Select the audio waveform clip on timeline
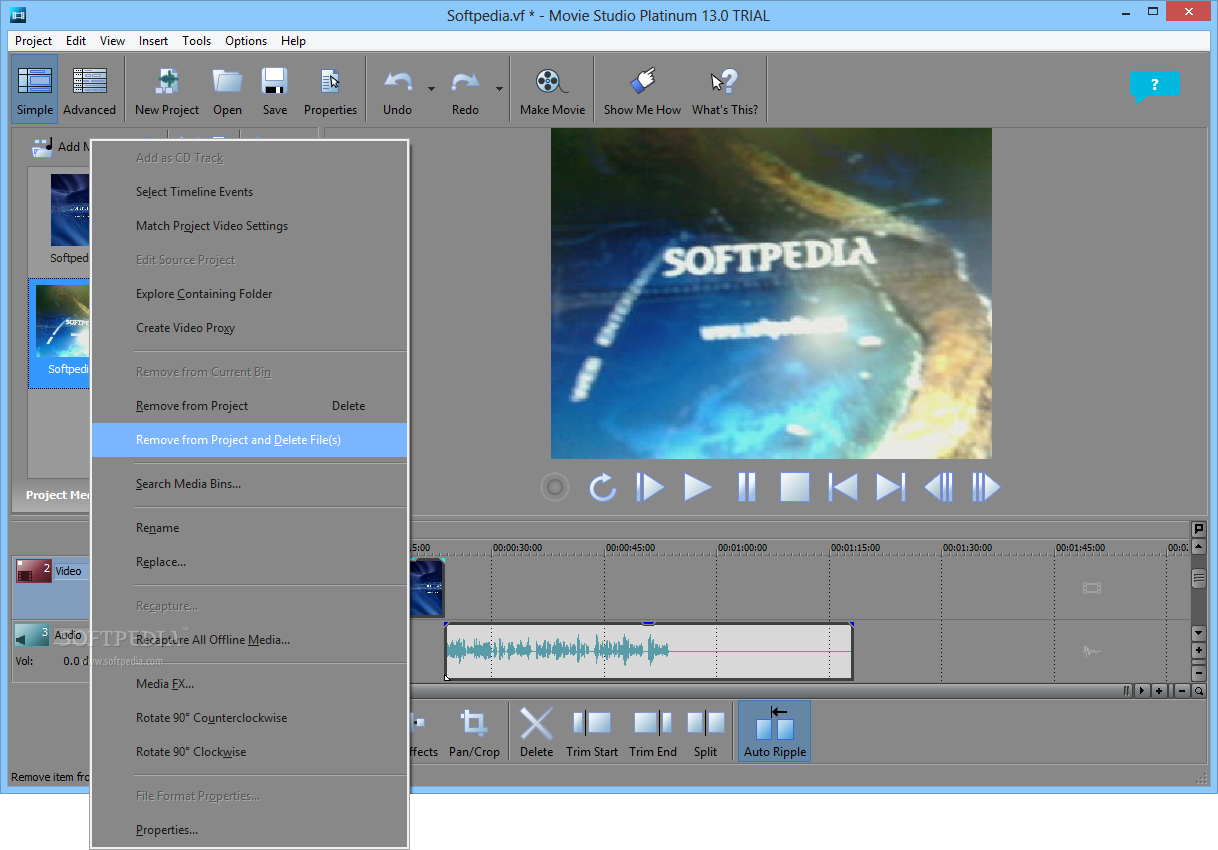The image size is (1218, 850). pos(649,651)
